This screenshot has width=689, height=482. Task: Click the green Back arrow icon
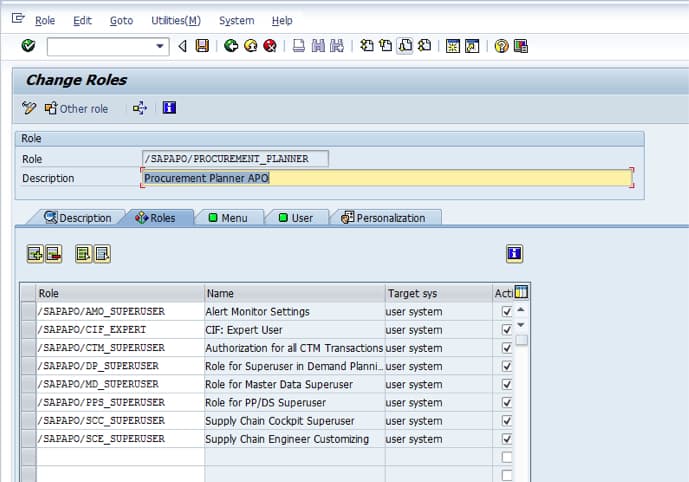tap(231, 46)
